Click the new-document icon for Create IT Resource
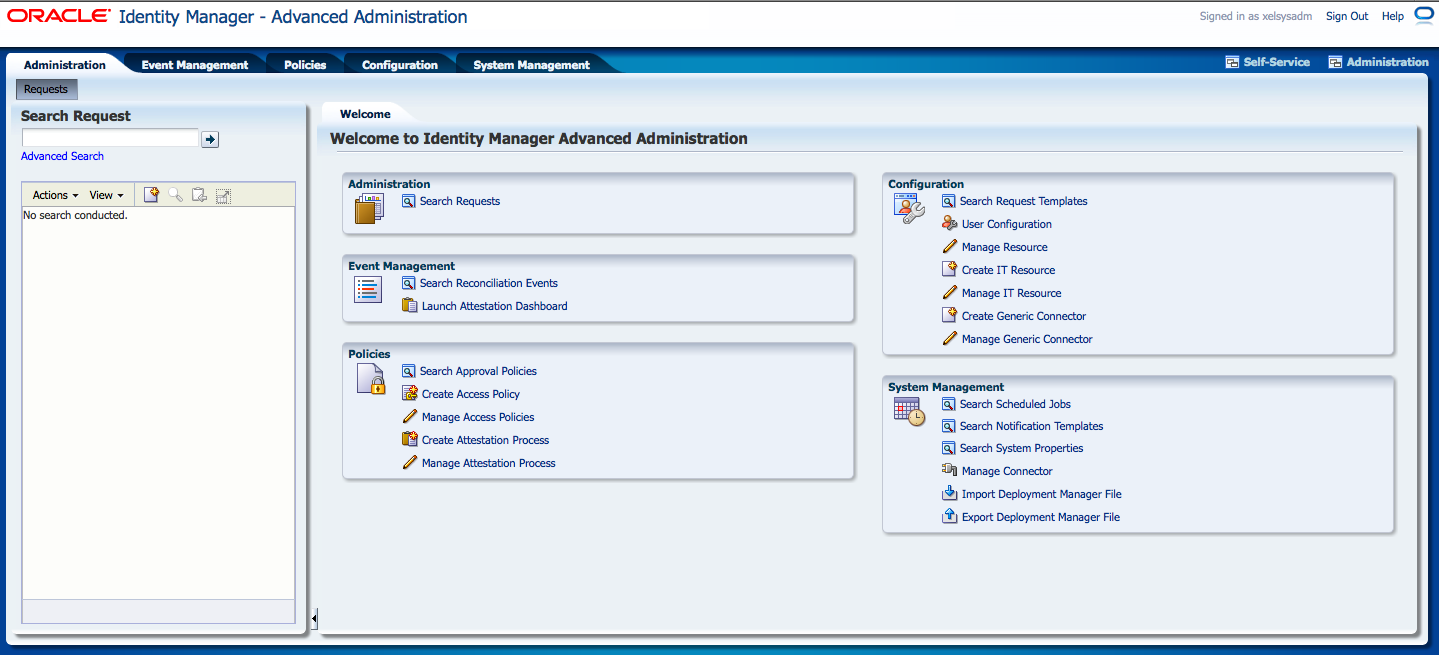 coord(949,270)
